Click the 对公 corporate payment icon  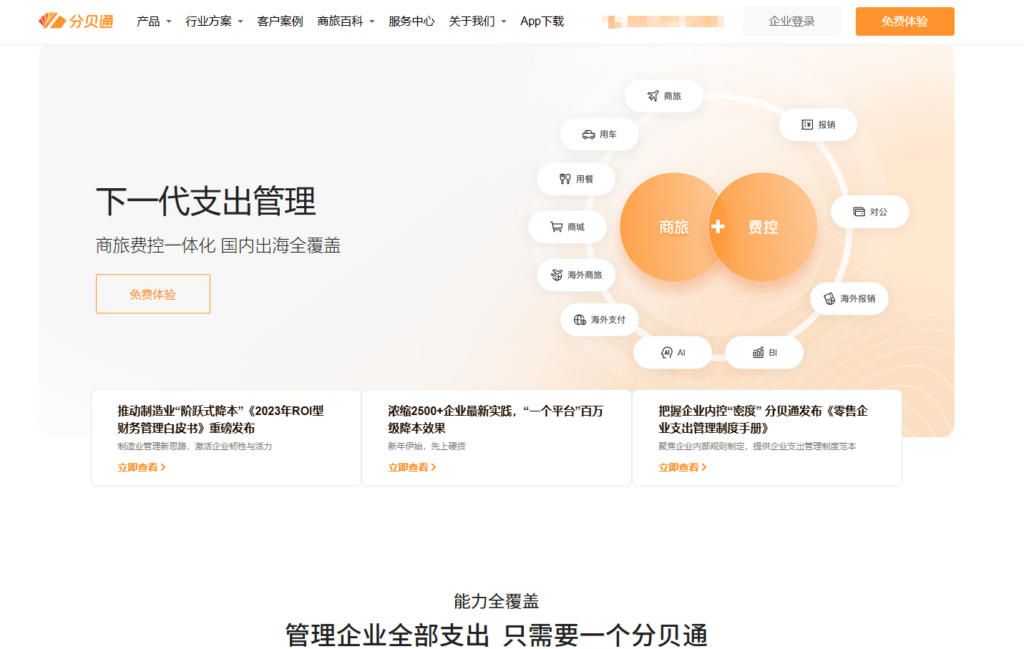point(869,211)
